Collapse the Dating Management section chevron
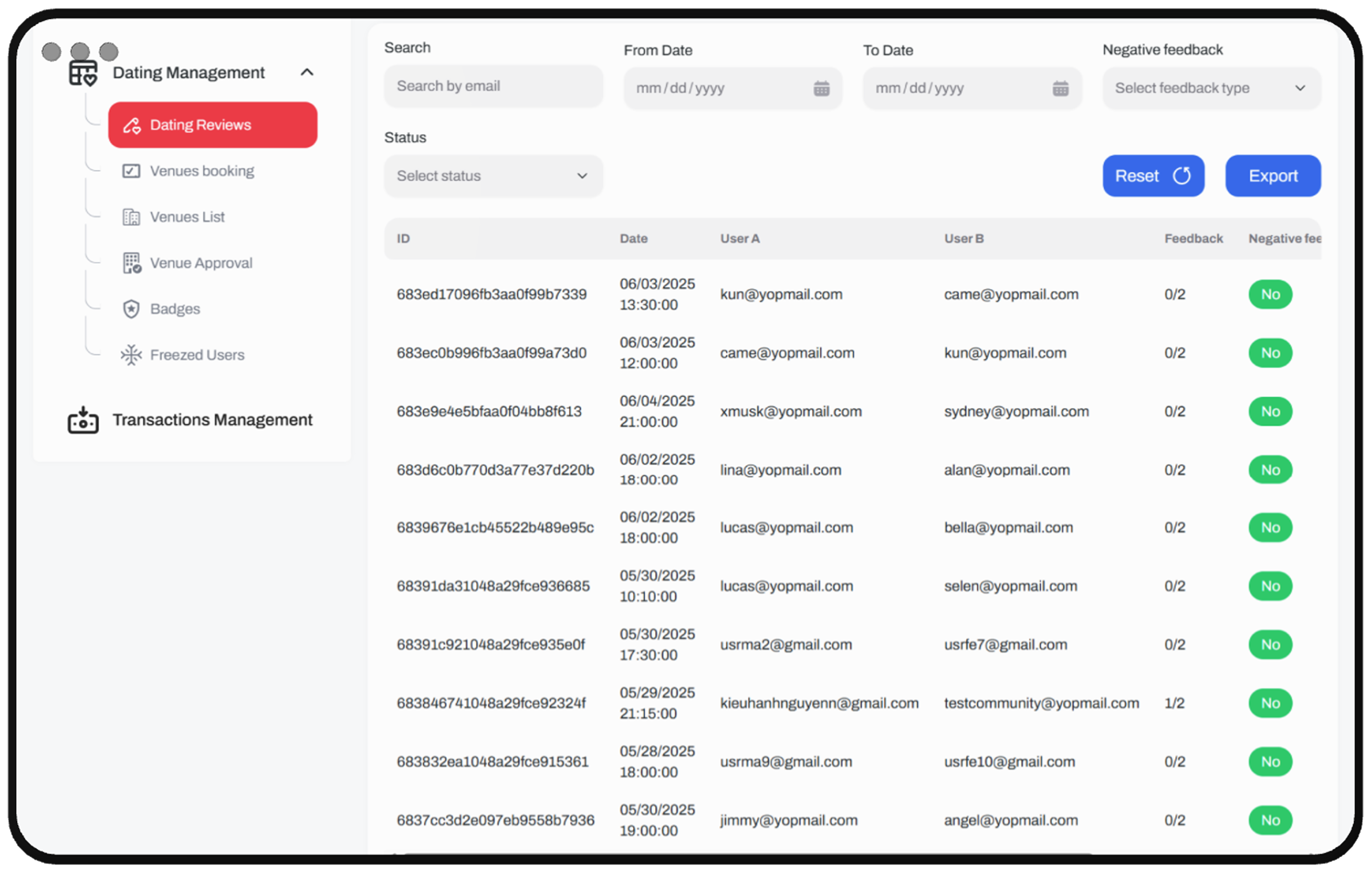Screen dimensions: 1372x874 point(307,72)
